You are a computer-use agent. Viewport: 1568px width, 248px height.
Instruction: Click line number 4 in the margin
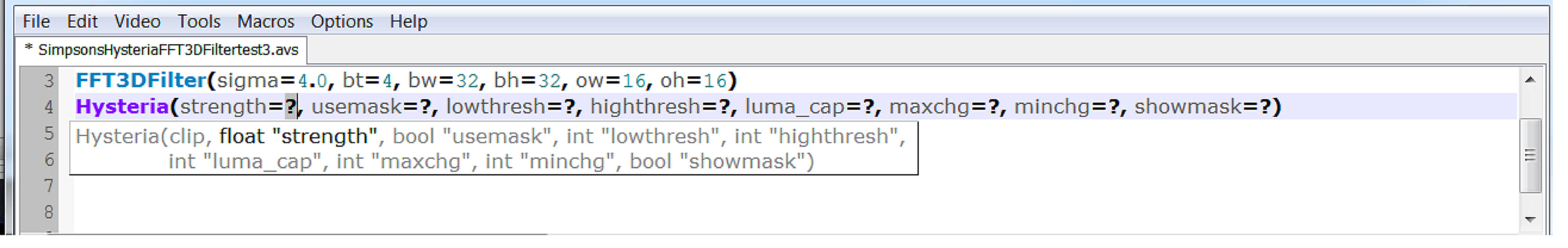49,107
